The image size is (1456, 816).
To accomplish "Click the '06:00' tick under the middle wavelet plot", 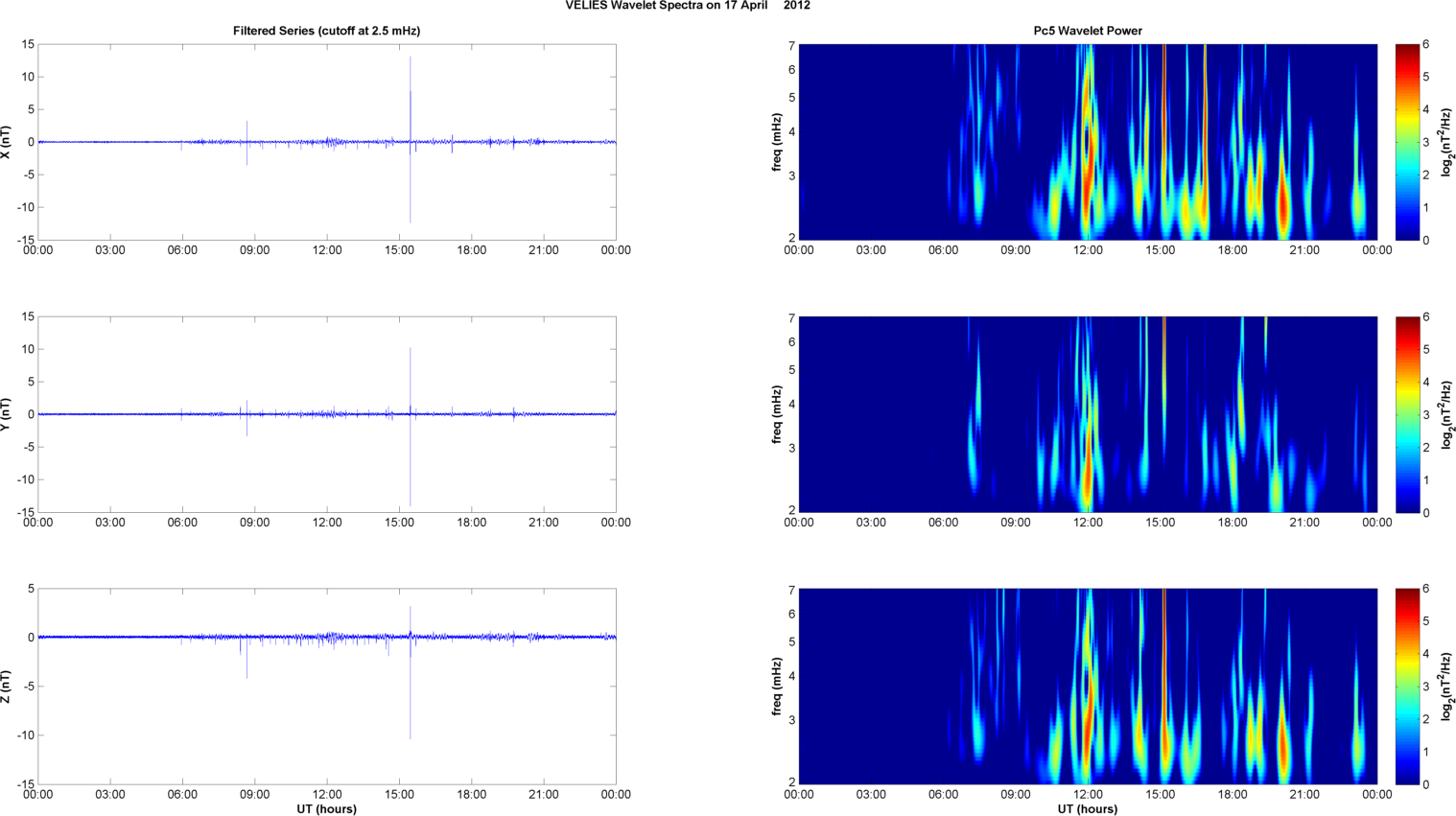I will point(943,523).
